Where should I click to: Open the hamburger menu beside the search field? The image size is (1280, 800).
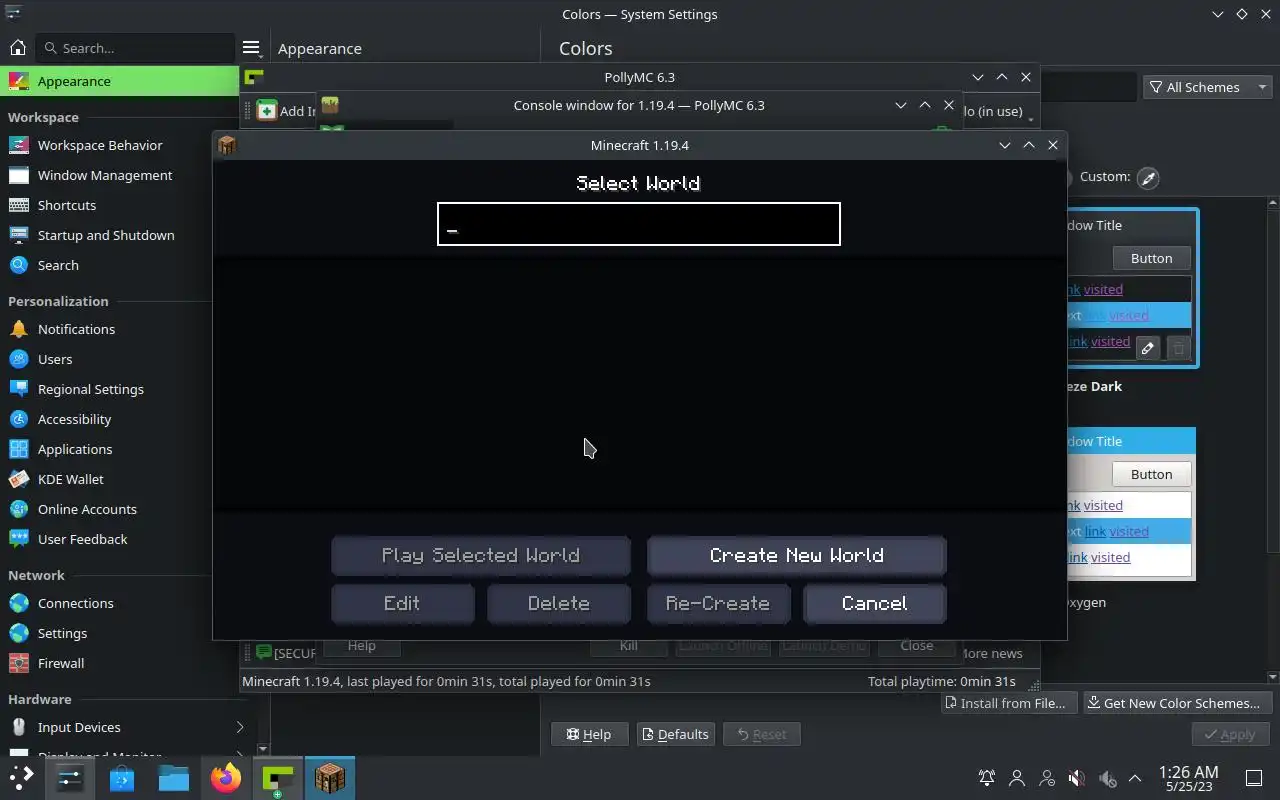pos(251,48)
